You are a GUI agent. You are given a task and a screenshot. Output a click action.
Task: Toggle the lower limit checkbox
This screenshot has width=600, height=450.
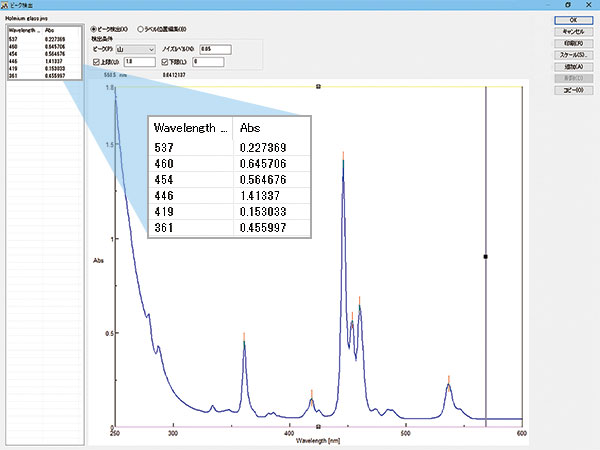[165, 62]
